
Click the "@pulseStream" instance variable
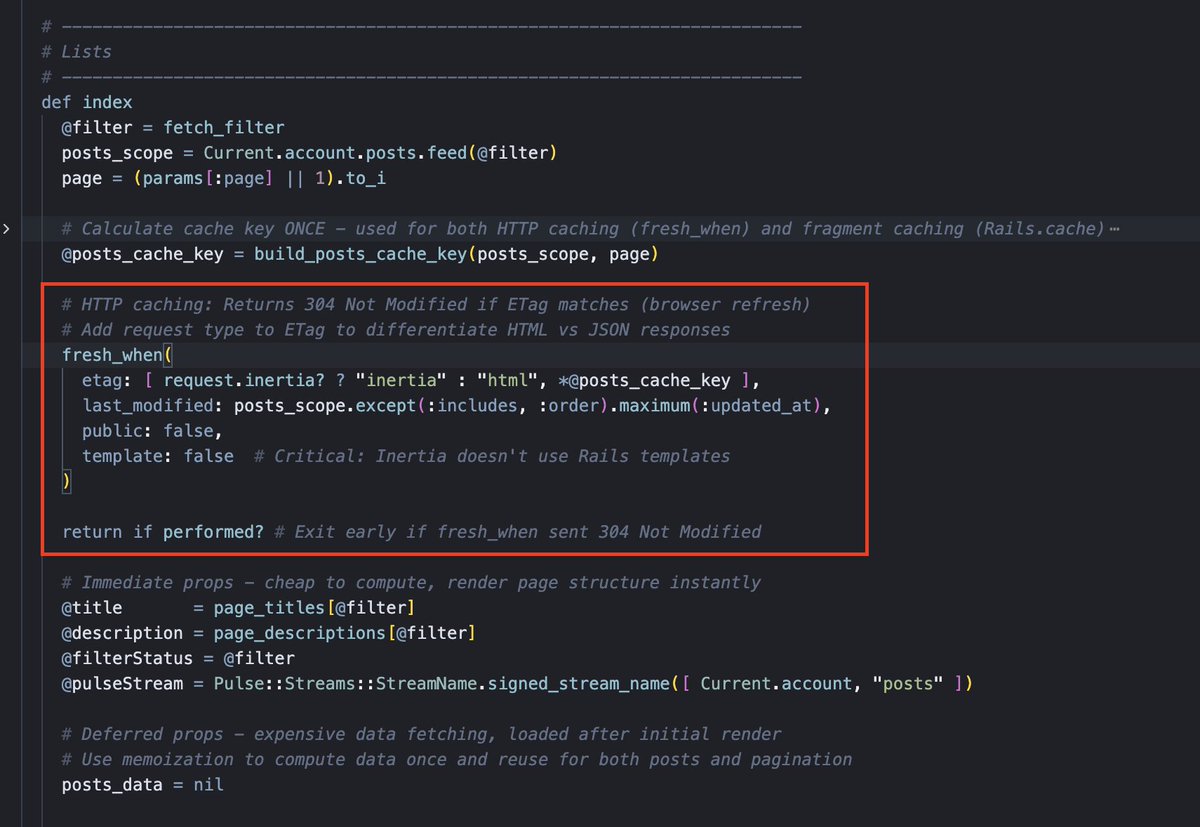[x=123, y=684]
